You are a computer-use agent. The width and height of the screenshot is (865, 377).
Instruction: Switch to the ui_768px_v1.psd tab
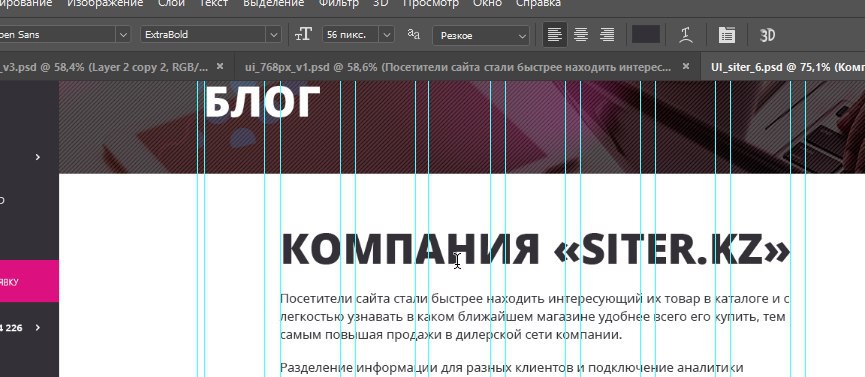(458, 67)
